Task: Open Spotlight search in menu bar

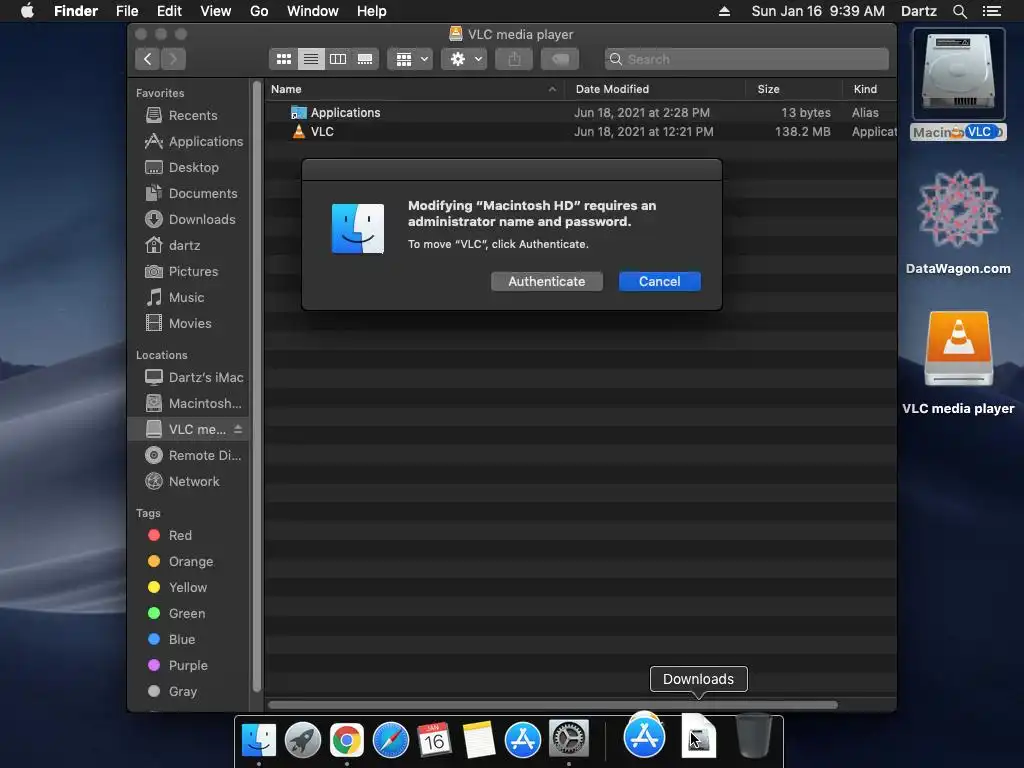Action: pos(959,11)
